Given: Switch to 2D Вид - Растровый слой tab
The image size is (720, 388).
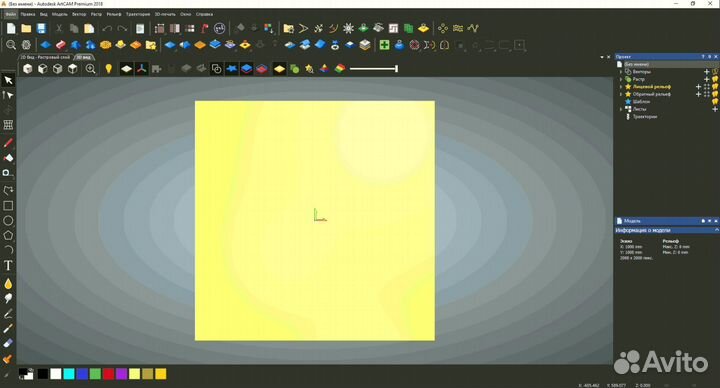Looking at the screenshot, I should click(x=45, y=57).
